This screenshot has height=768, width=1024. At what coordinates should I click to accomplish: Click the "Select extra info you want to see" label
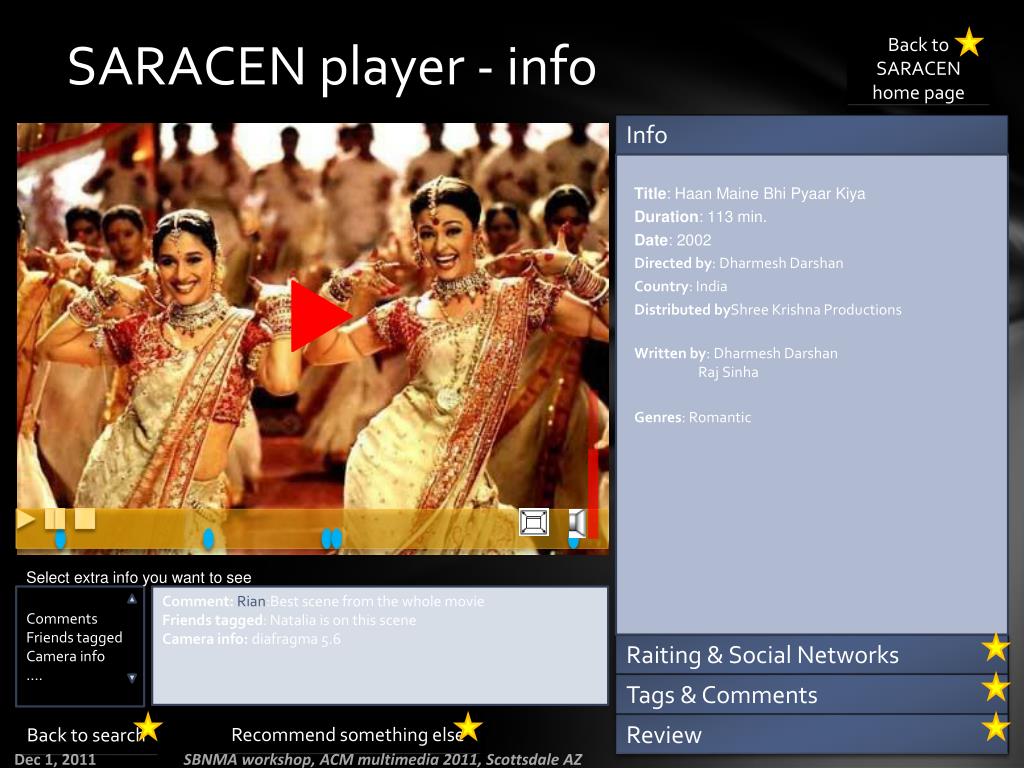coord(138,577)
